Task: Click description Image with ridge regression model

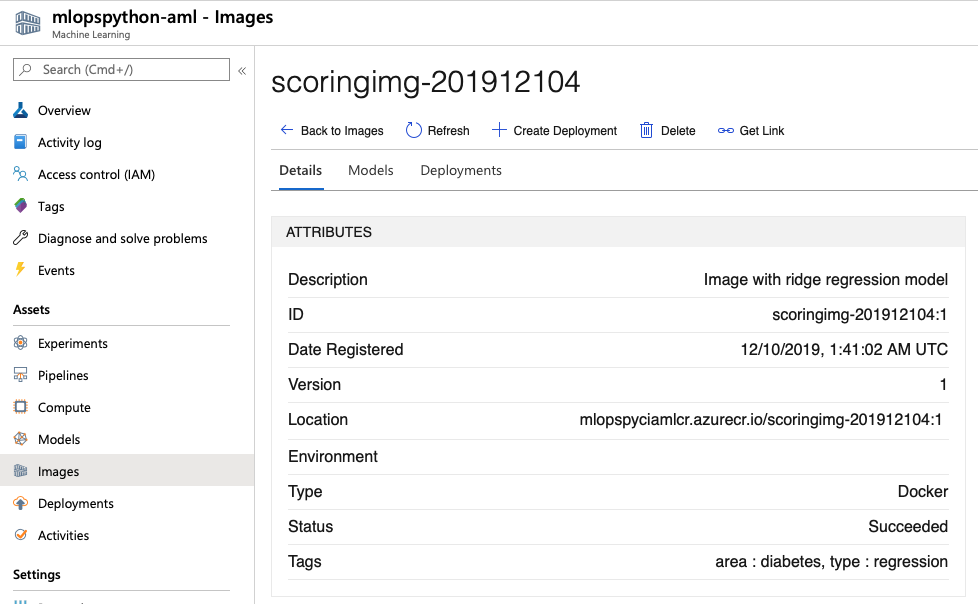Action: [825, 279]
